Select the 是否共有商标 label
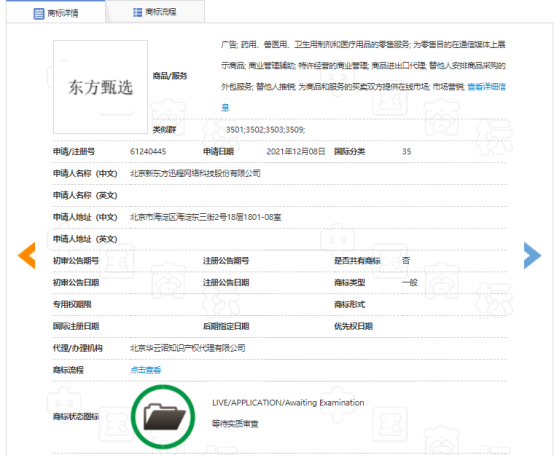 pyautogui.click(x=357, y=261)
